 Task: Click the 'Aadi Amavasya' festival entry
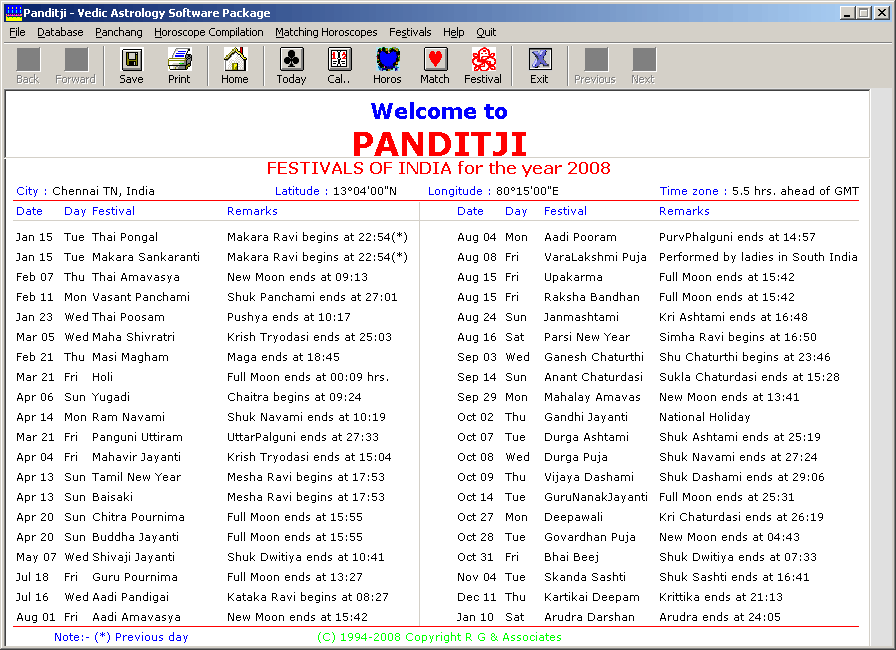[137, 617]
